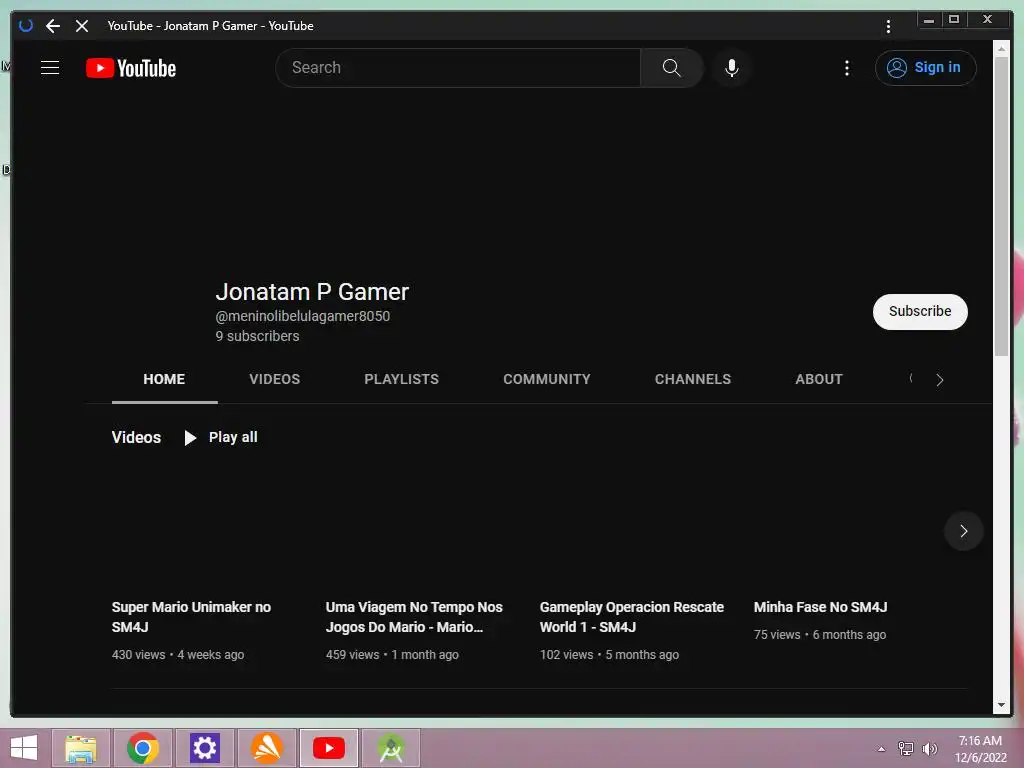Image resolution: width=1024 pixels, height=768 pixels.
Task: Click the page vertical scrollbar thumb
Action: point(1001,206)
